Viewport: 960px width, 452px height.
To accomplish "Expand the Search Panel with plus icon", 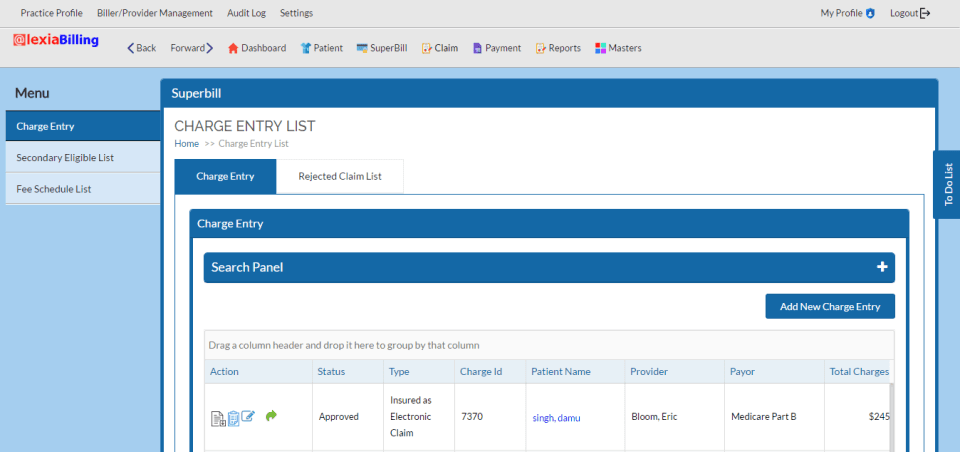I will [881, 267].
